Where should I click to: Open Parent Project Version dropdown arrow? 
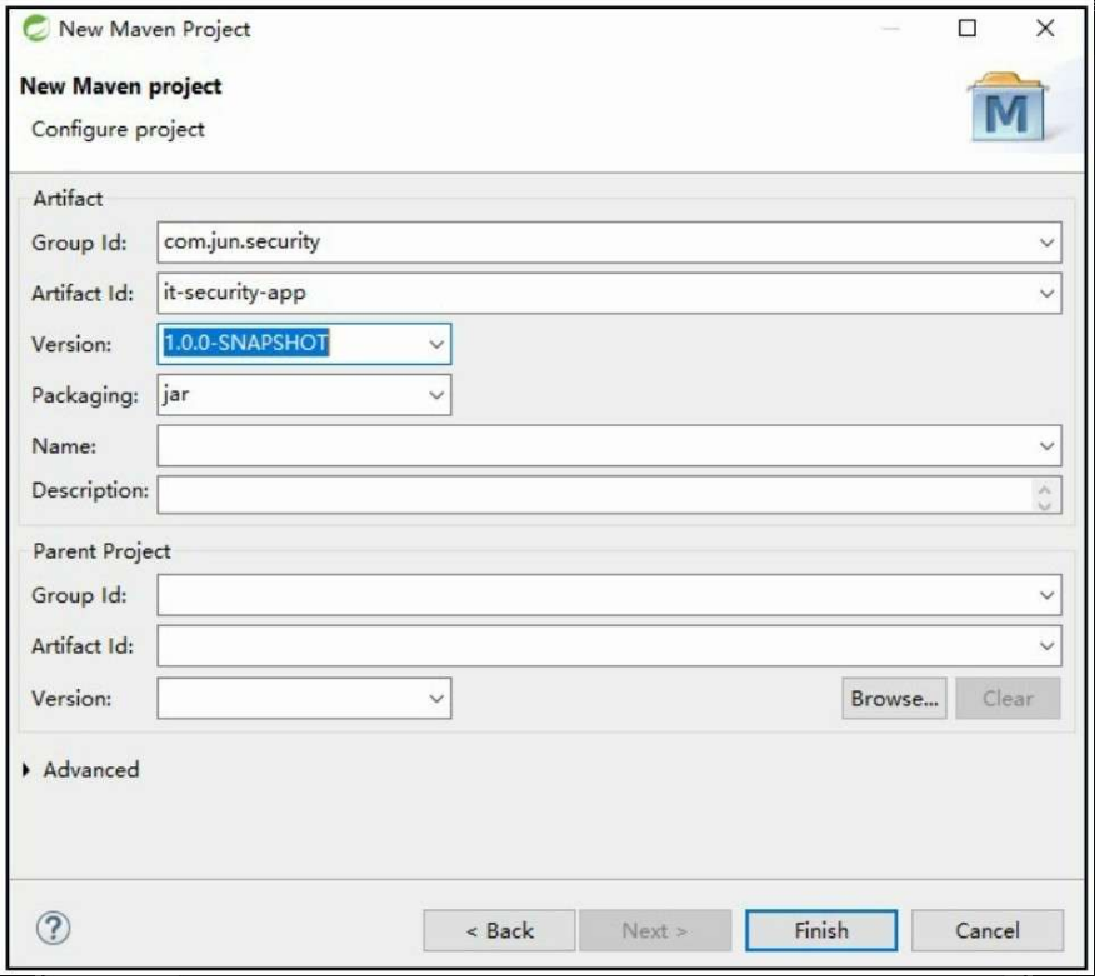[x=436, y=698]
